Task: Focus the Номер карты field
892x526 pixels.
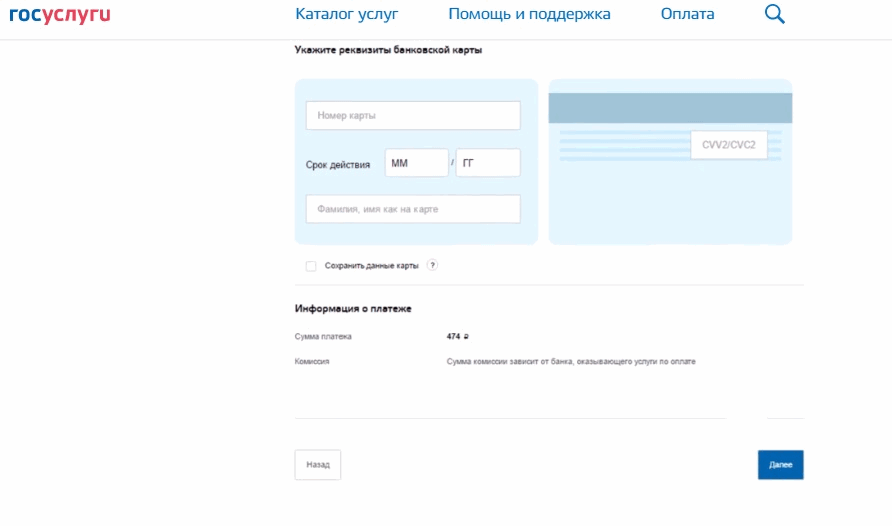Action: click(x=412, y=116)
